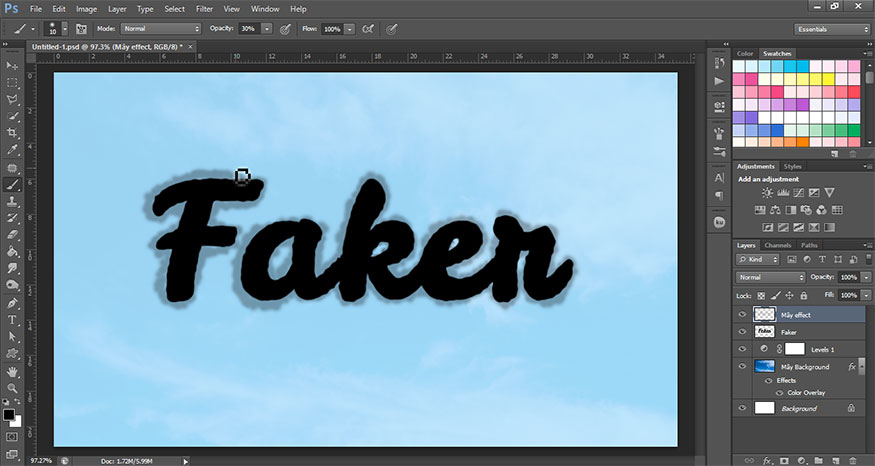
Task: Toggle lock transparent pixels
Action: pos(761,295)
